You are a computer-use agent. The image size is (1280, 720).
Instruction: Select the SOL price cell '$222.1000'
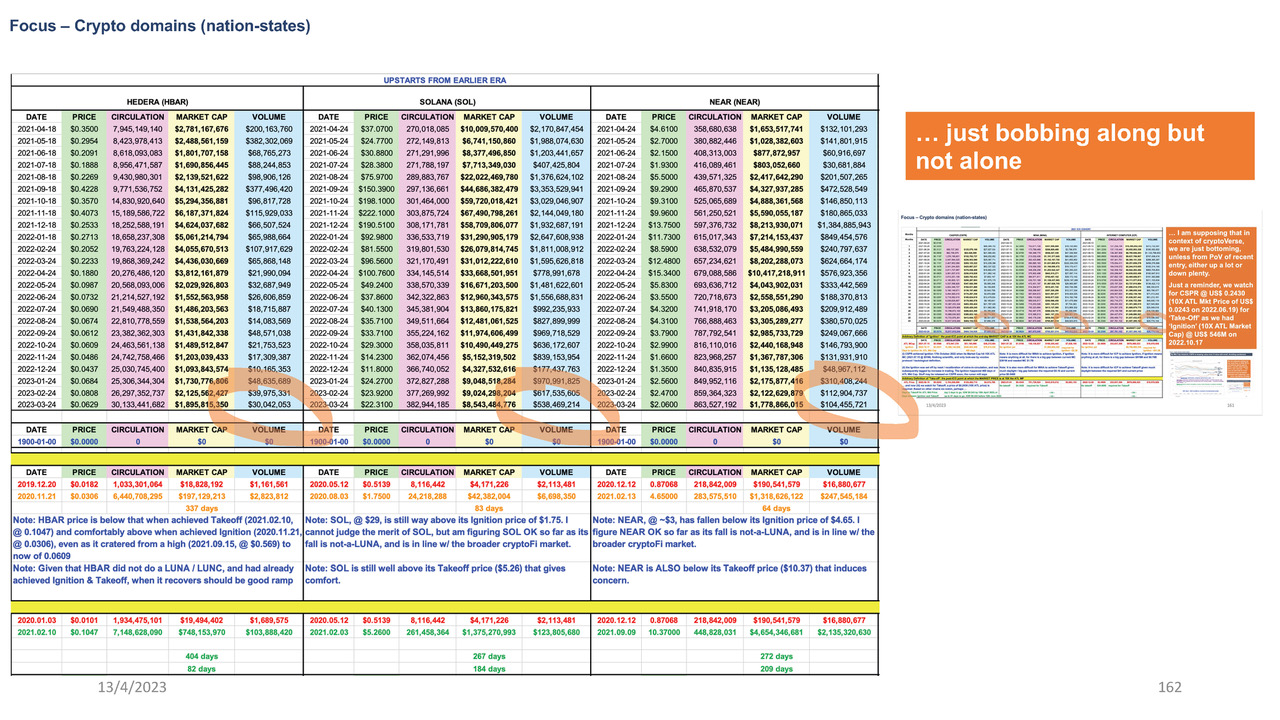click(x=376, y=213)
